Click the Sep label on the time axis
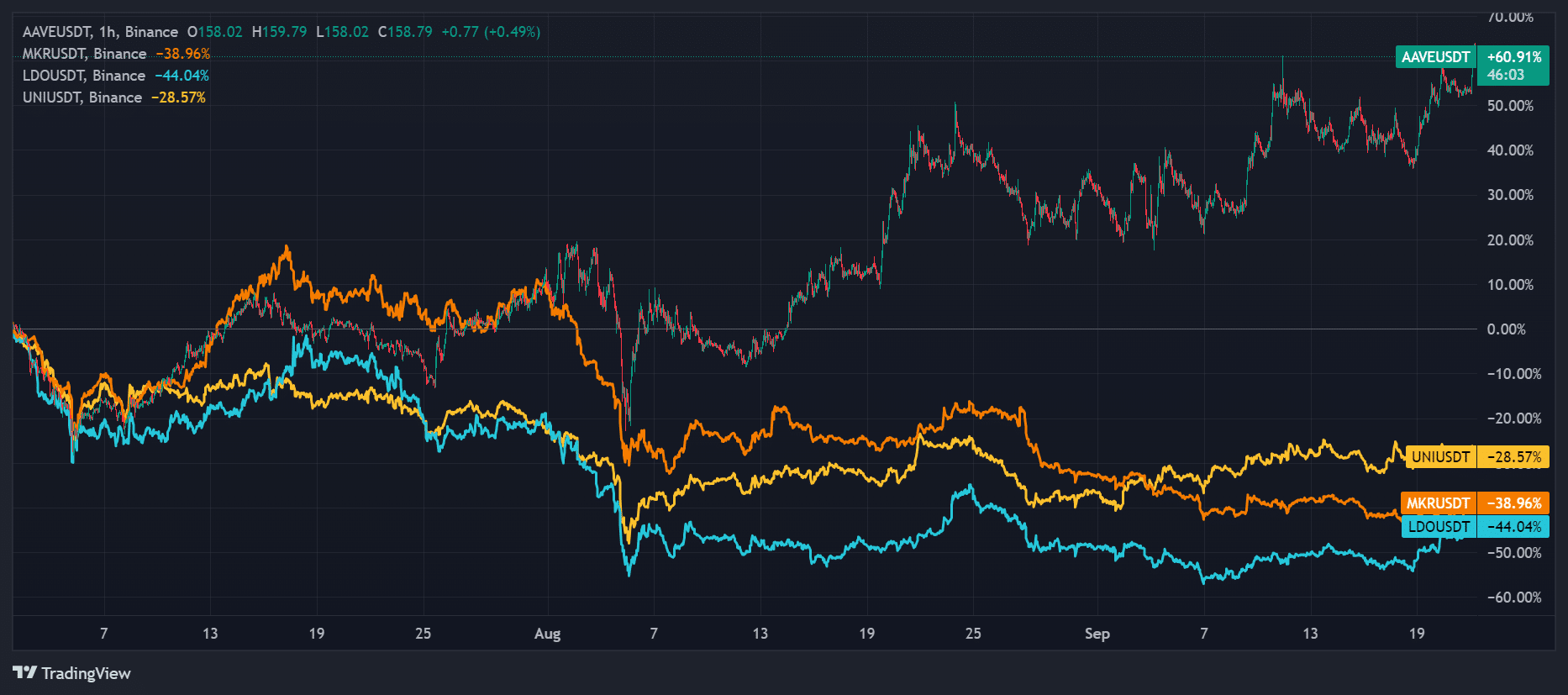Screen dimensions: 1568x695 1097,634
